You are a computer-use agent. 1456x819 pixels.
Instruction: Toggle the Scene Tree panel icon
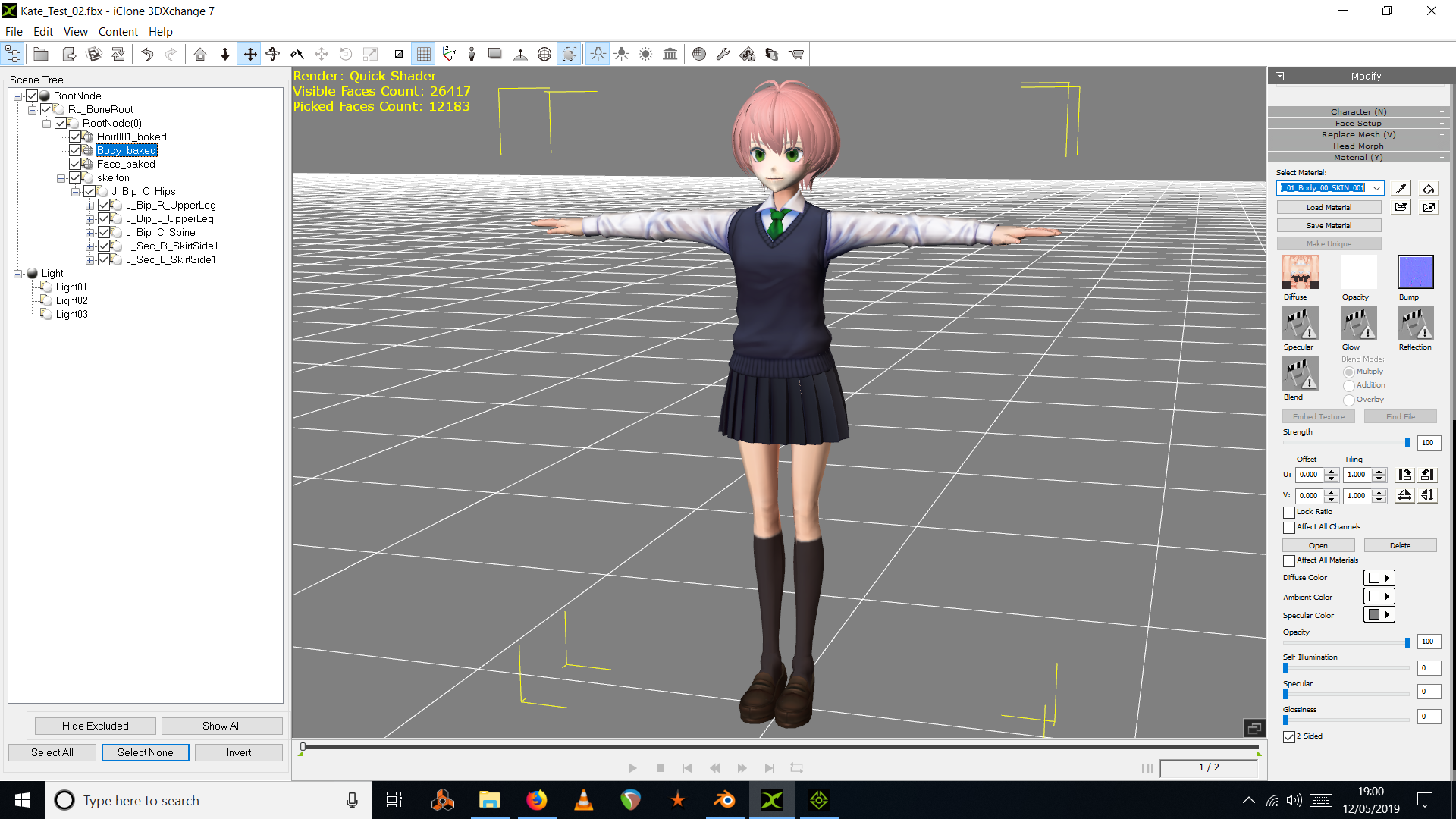coord(13,54)
